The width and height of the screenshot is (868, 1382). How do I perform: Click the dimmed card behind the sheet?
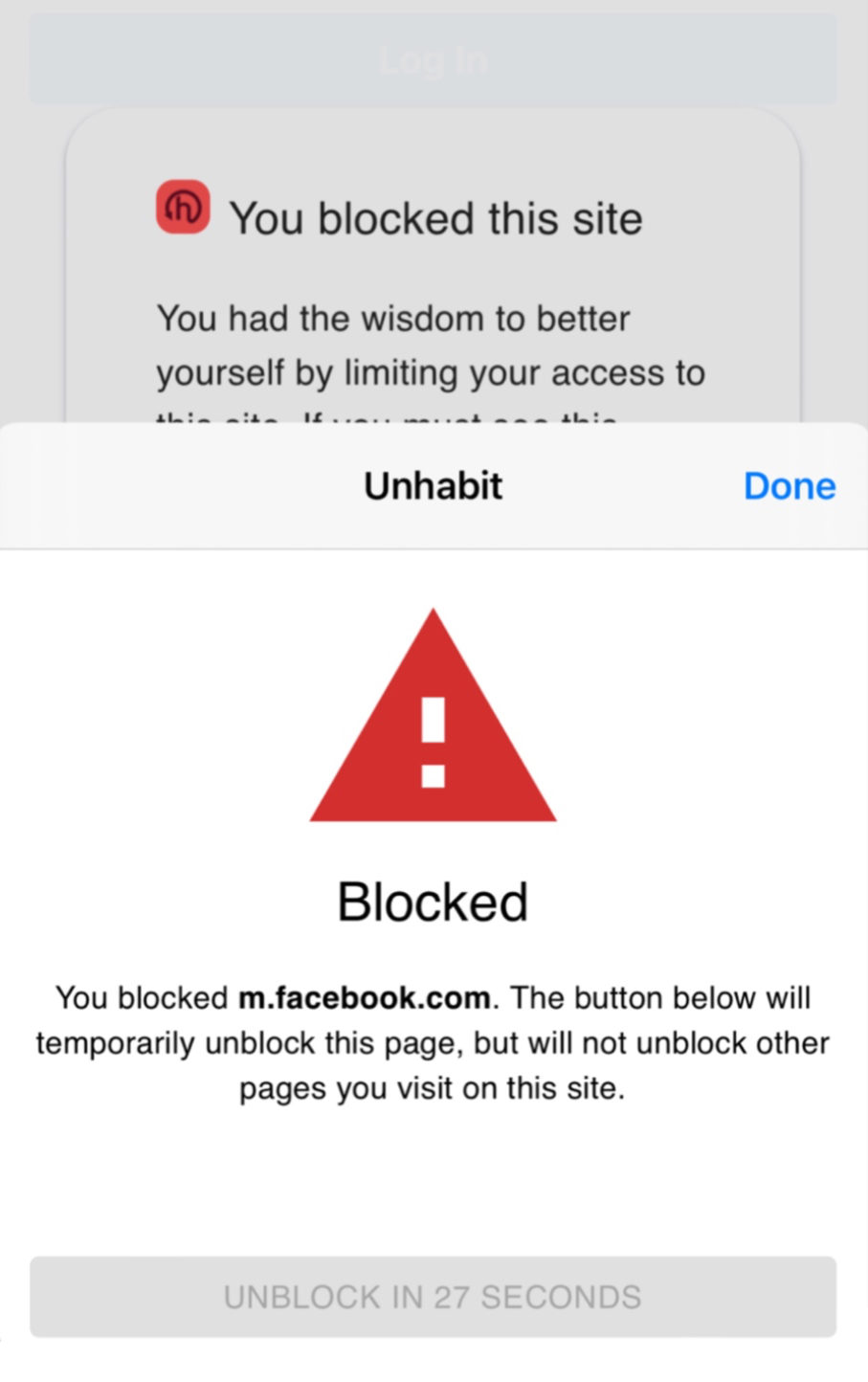coord(433,266)
